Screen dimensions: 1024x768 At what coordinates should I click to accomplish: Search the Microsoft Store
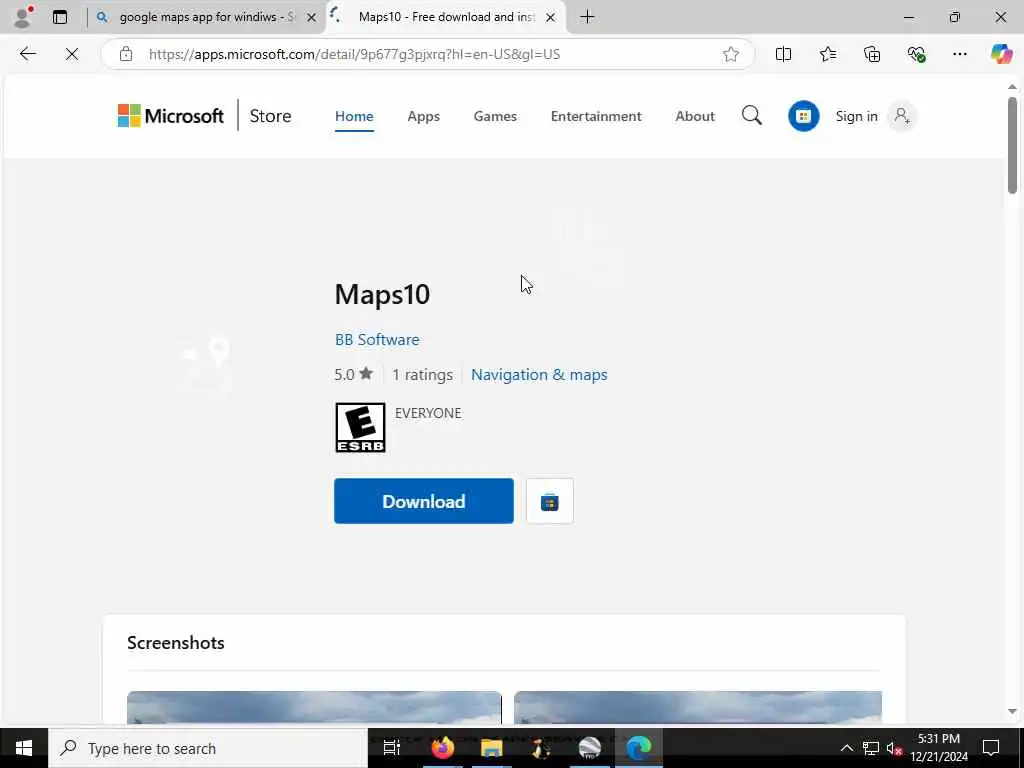tap(752, 116)
